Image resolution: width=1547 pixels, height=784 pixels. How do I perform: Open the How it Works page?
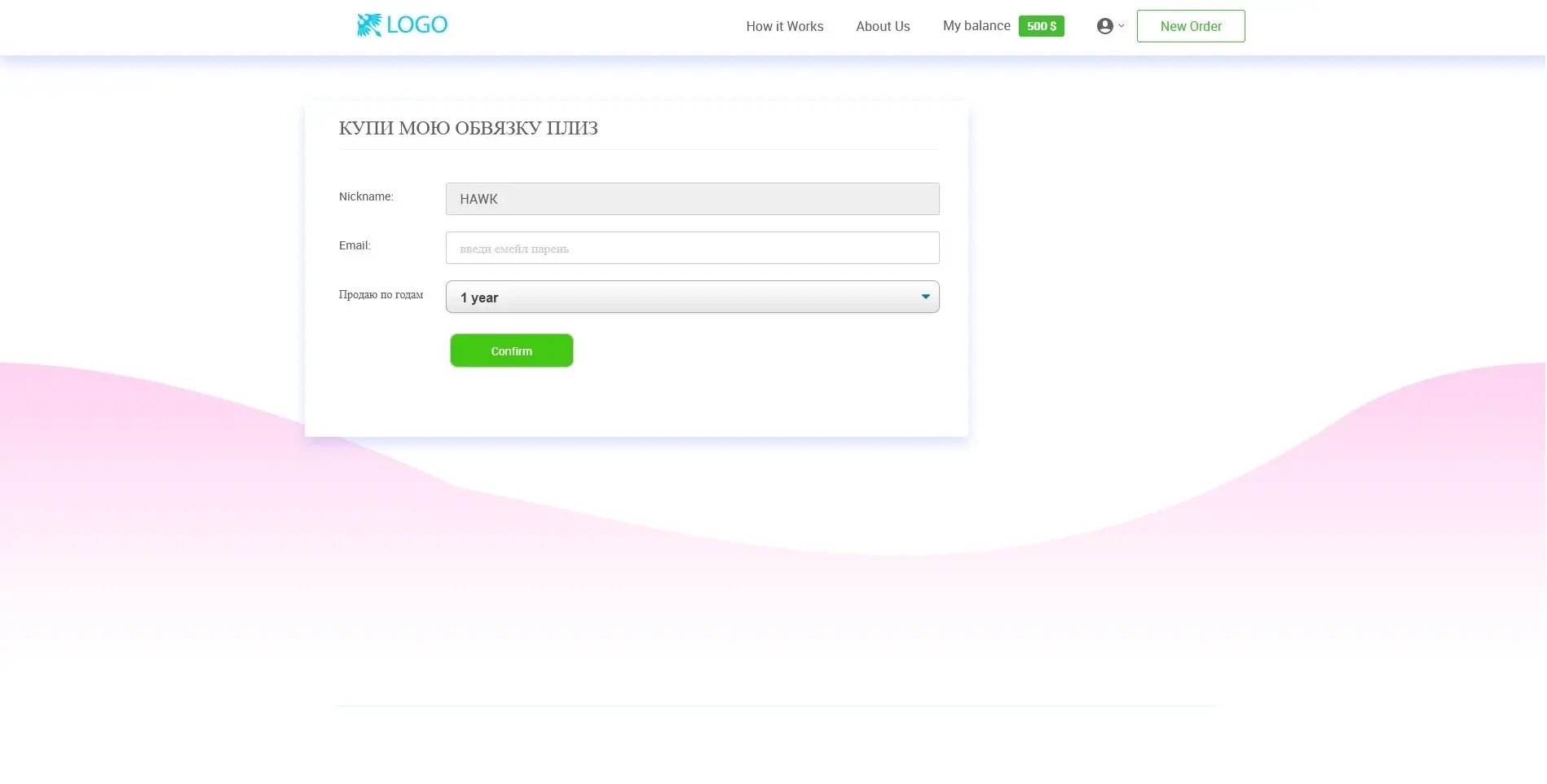tap(784, 26)
